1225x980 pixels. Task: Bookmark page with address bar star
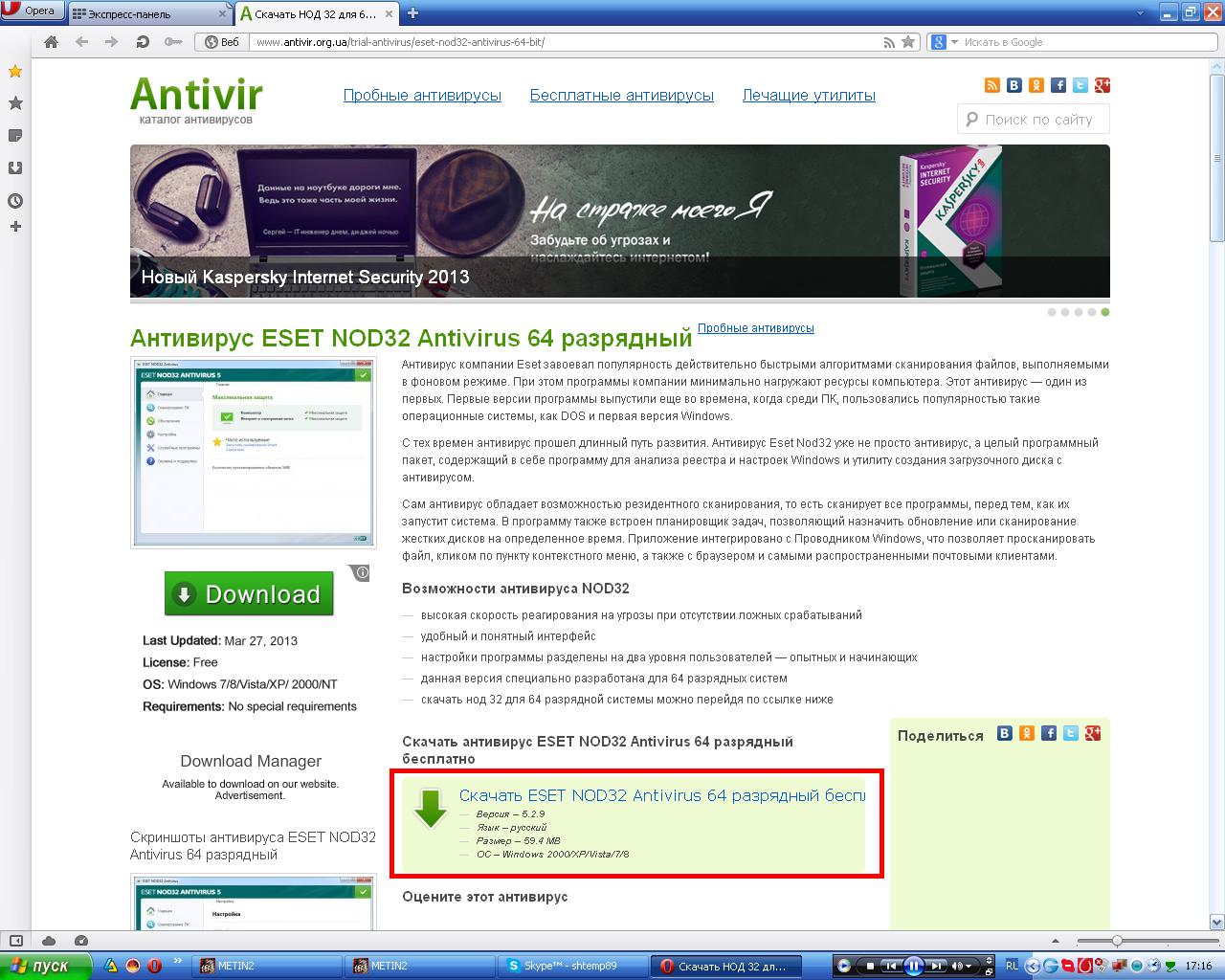tap(908, 42)
